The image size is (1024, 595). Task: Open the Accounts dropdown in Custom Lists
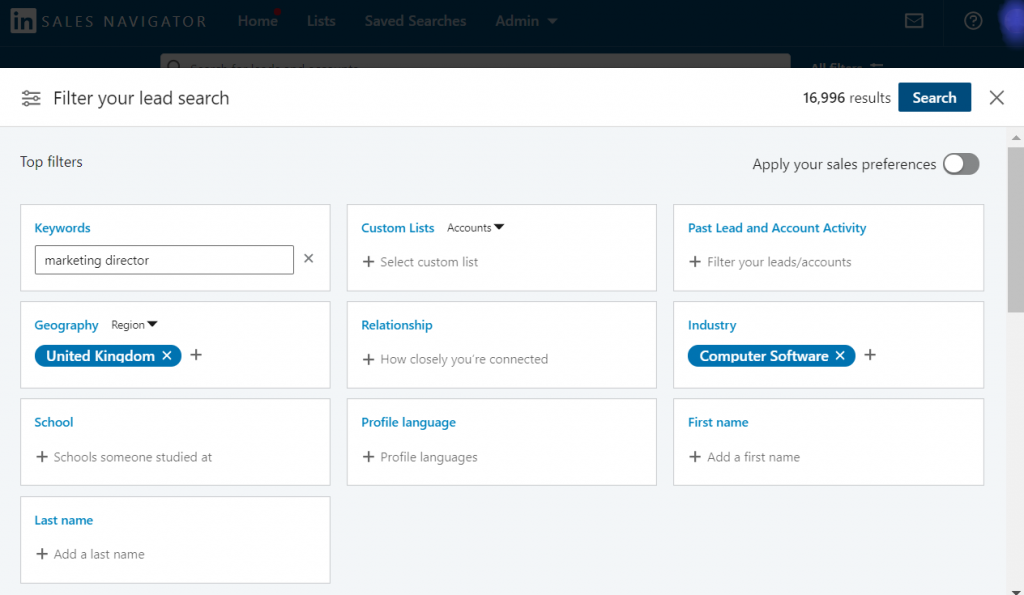coord(475,227)
